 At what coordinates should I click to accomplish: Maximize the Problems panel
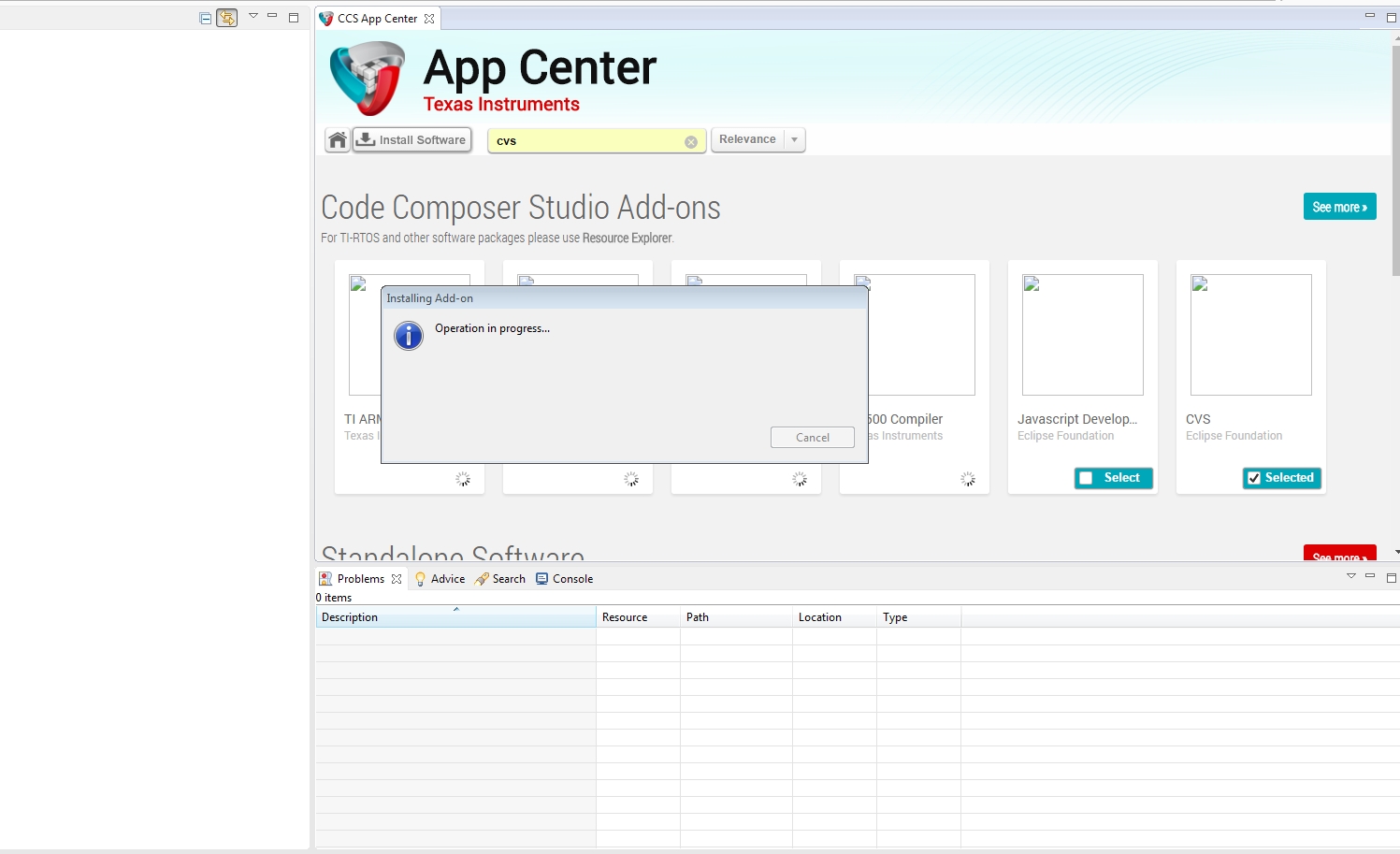tap(1392, 577)
